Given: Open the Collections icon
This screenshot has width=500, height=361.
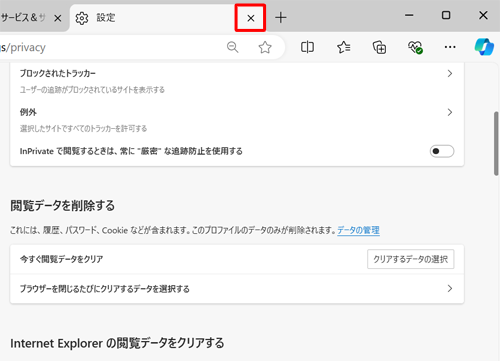Looking at the screenshot, I should click(379, 47).
